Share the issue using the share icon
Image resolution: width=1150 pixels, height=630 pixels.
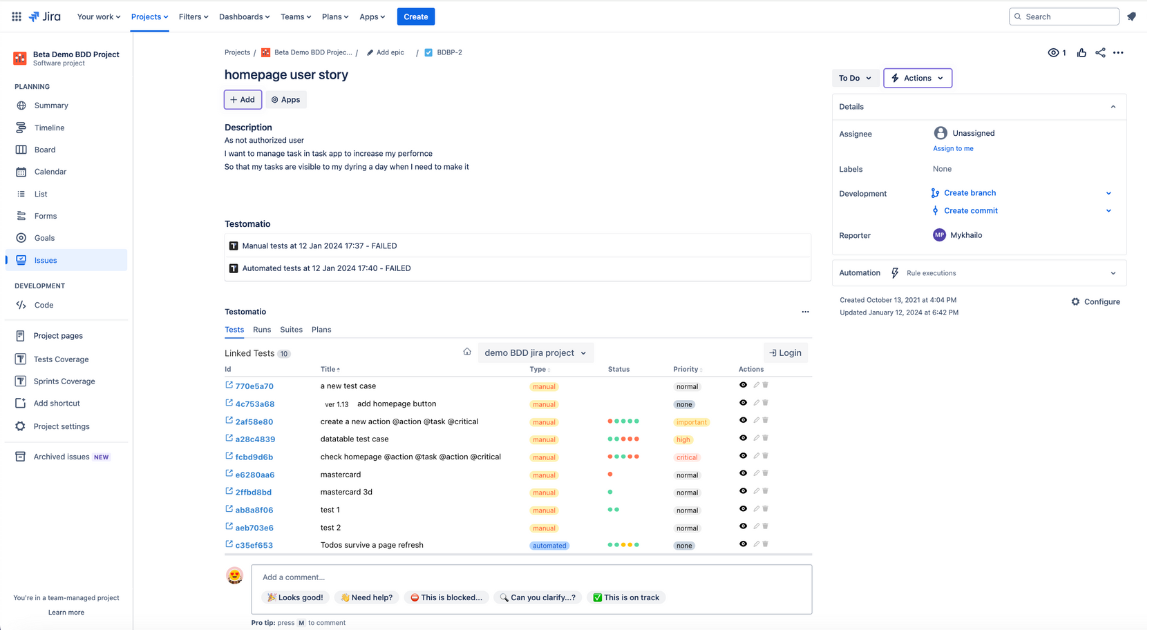(x=1100, y=52)
